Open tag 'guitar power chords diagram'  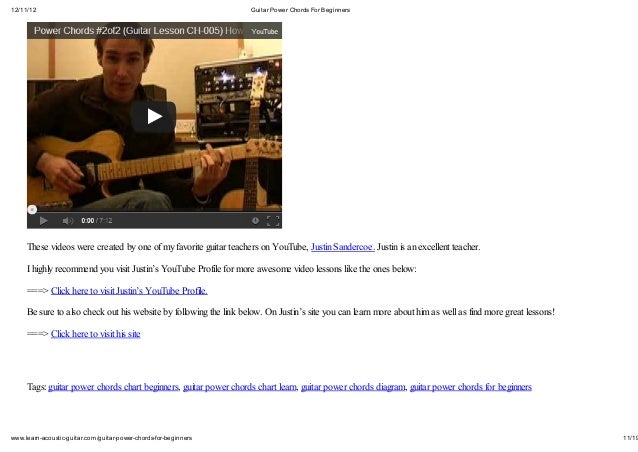point(353,387)
